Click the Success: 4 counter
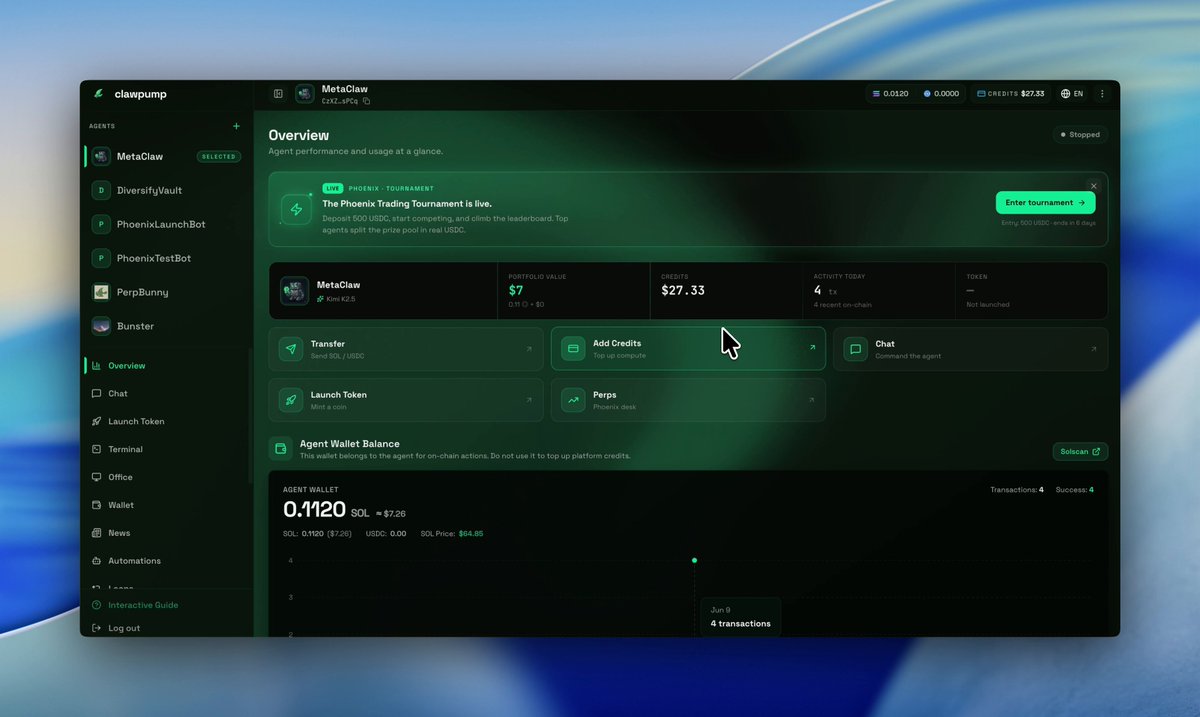Image resolution: width=1200 pixels, height=717 pixels. [1077, 490]
